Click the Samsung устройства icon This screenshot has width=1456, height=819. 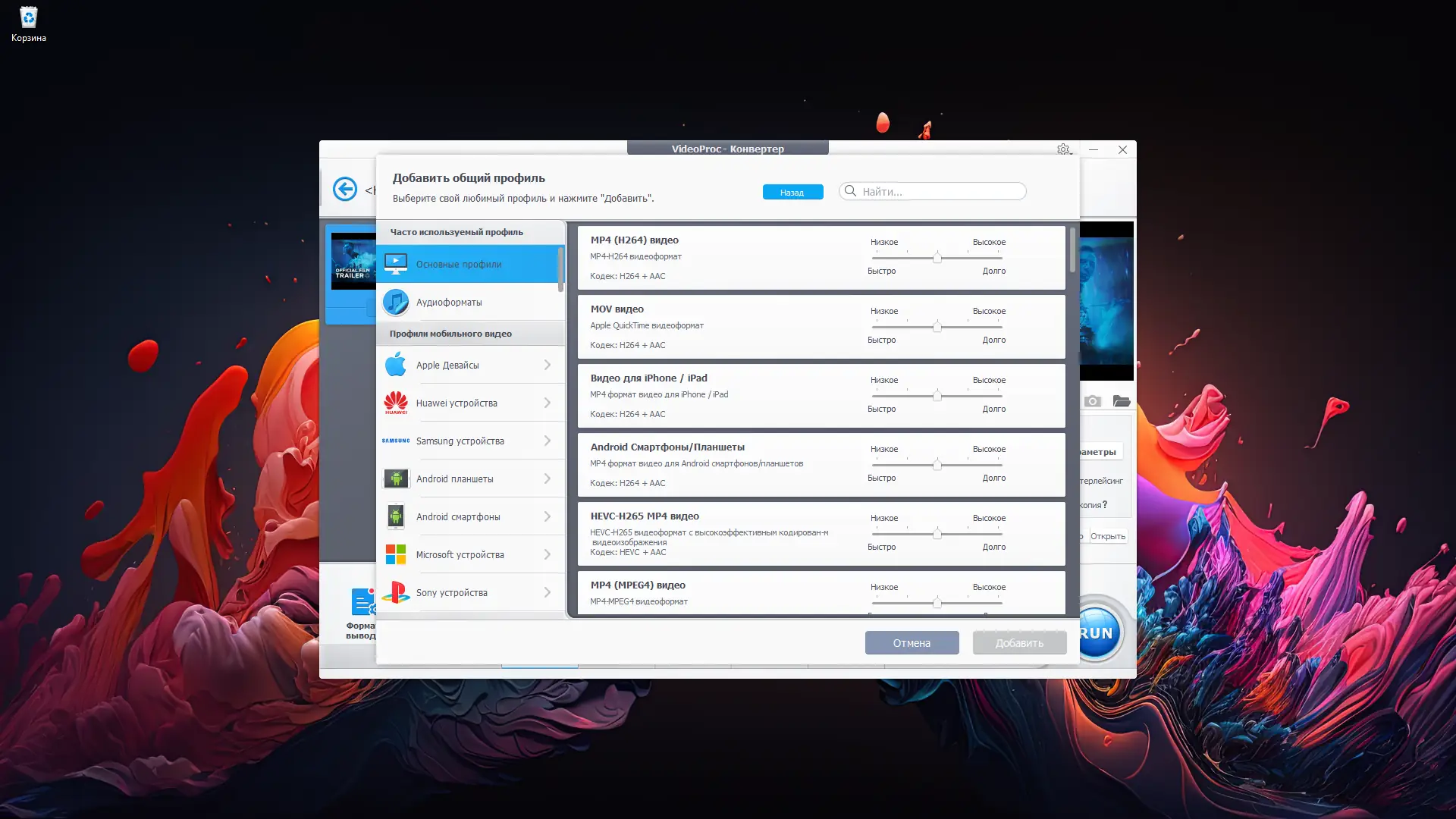(396, 441)
